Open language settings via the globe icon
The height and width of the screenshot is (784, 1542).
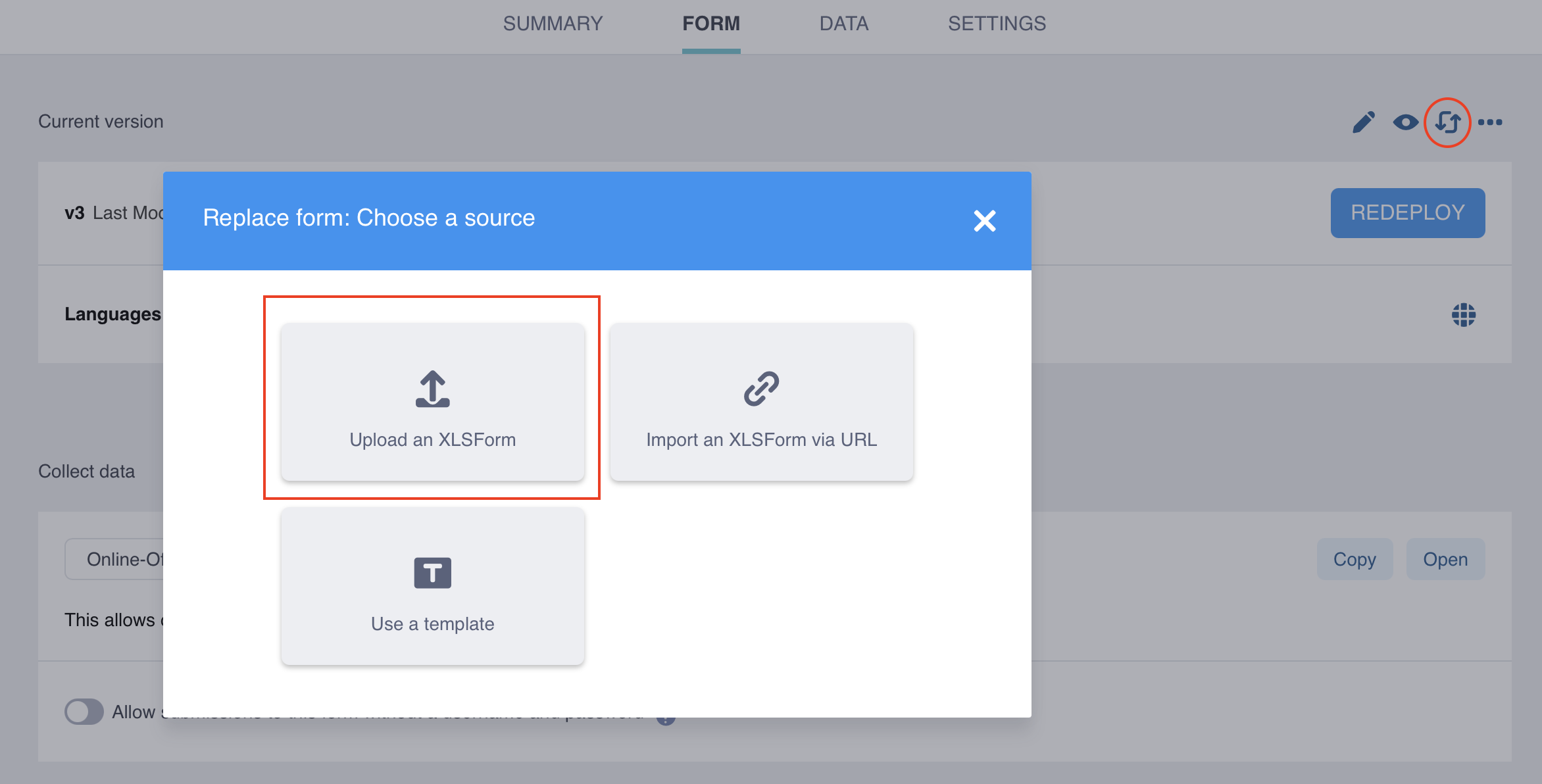1464,315
